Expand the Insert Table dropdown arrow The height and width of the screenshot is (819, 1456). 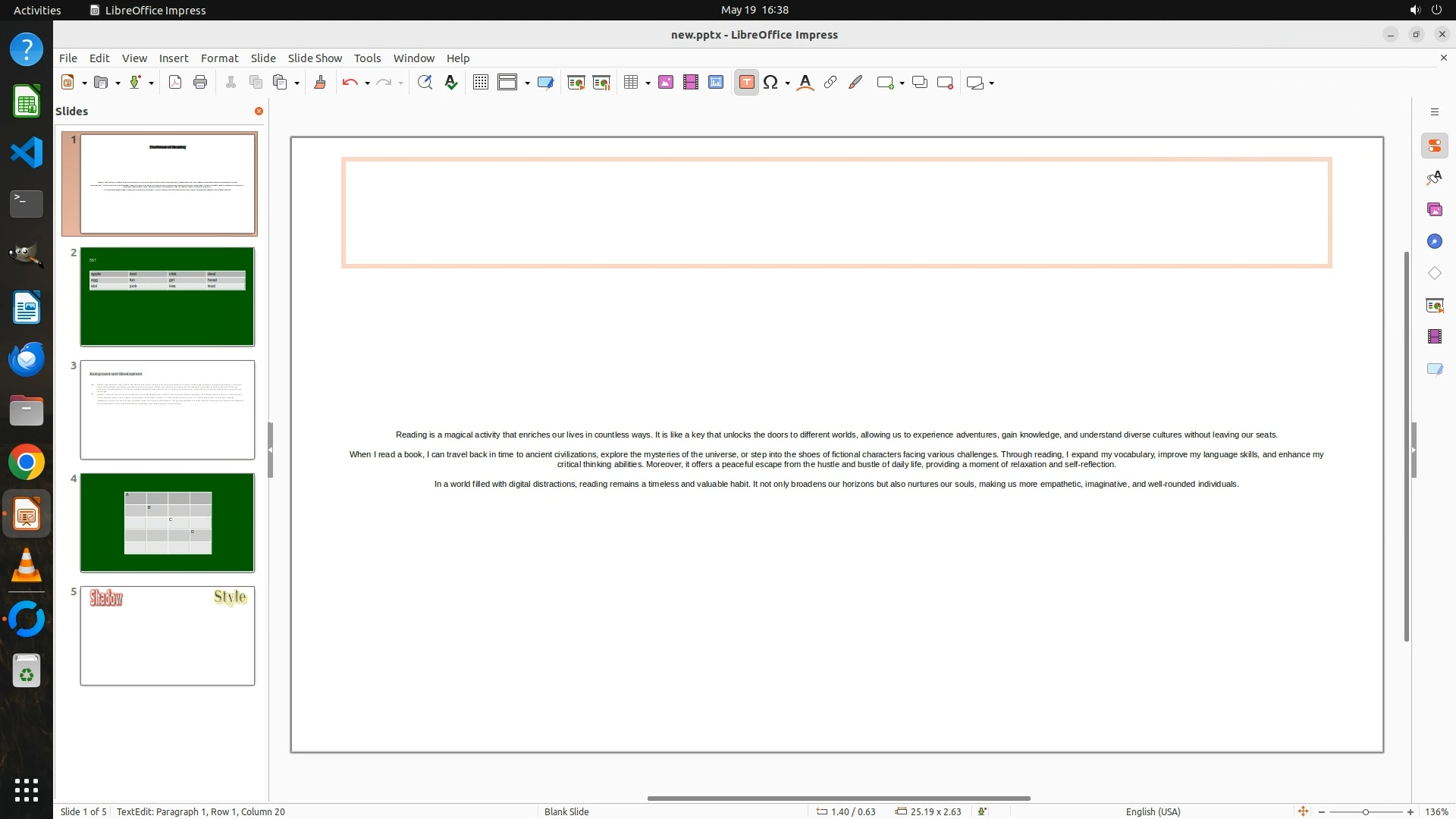pyautogui.click(x=648, y=83)
